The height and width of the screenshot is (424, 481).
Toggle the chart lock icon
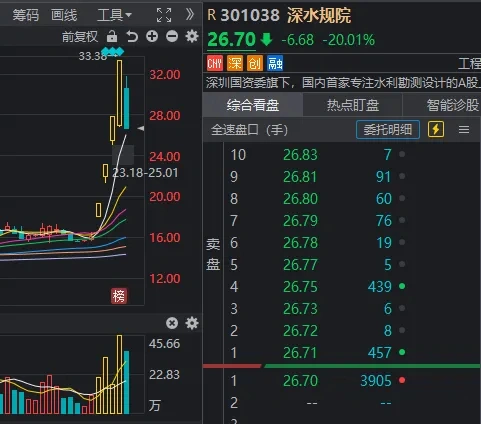pos(112,36)
